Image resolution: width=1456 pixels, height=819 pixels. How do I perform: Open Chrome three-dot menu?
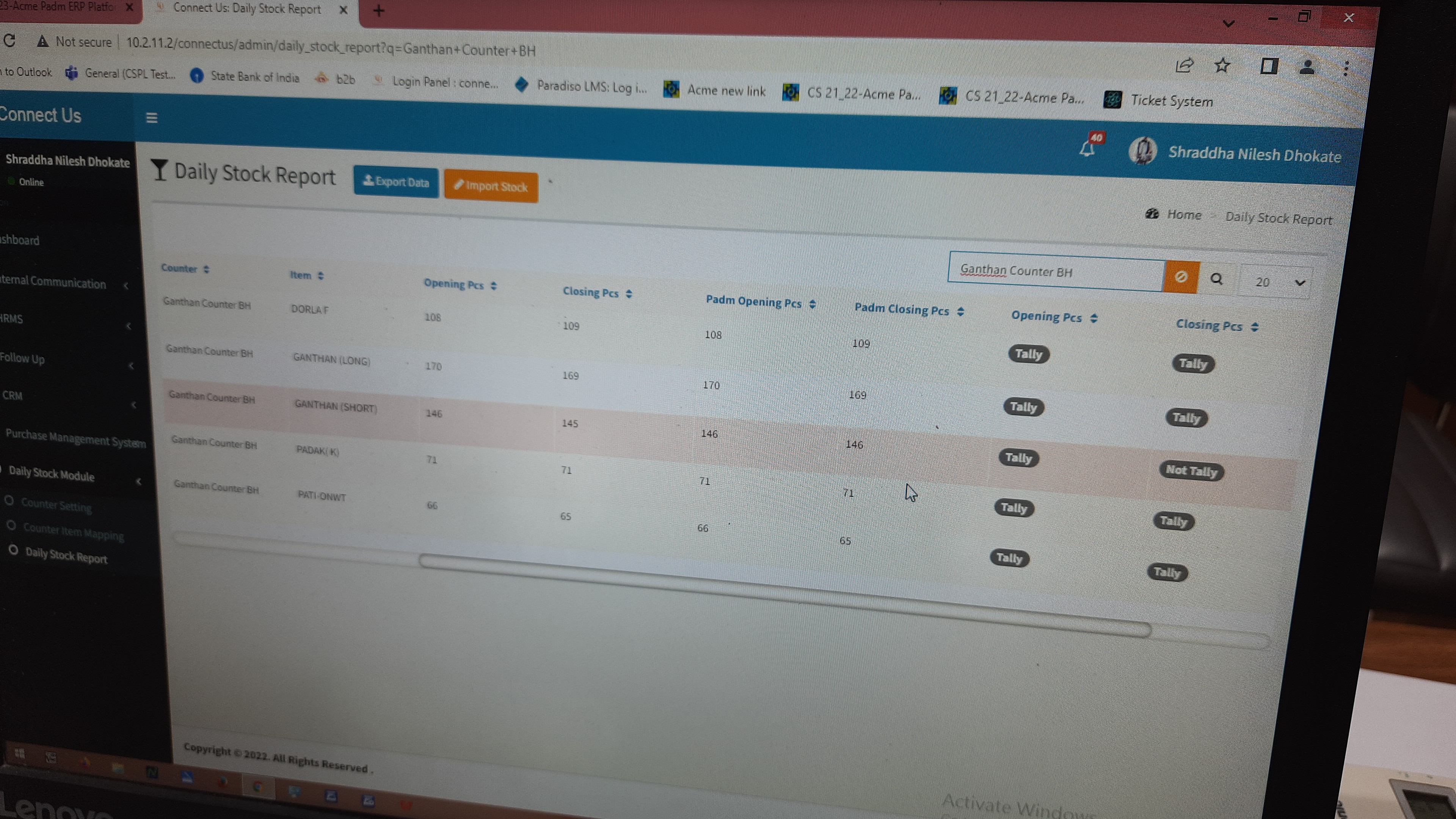(1346, 68)
